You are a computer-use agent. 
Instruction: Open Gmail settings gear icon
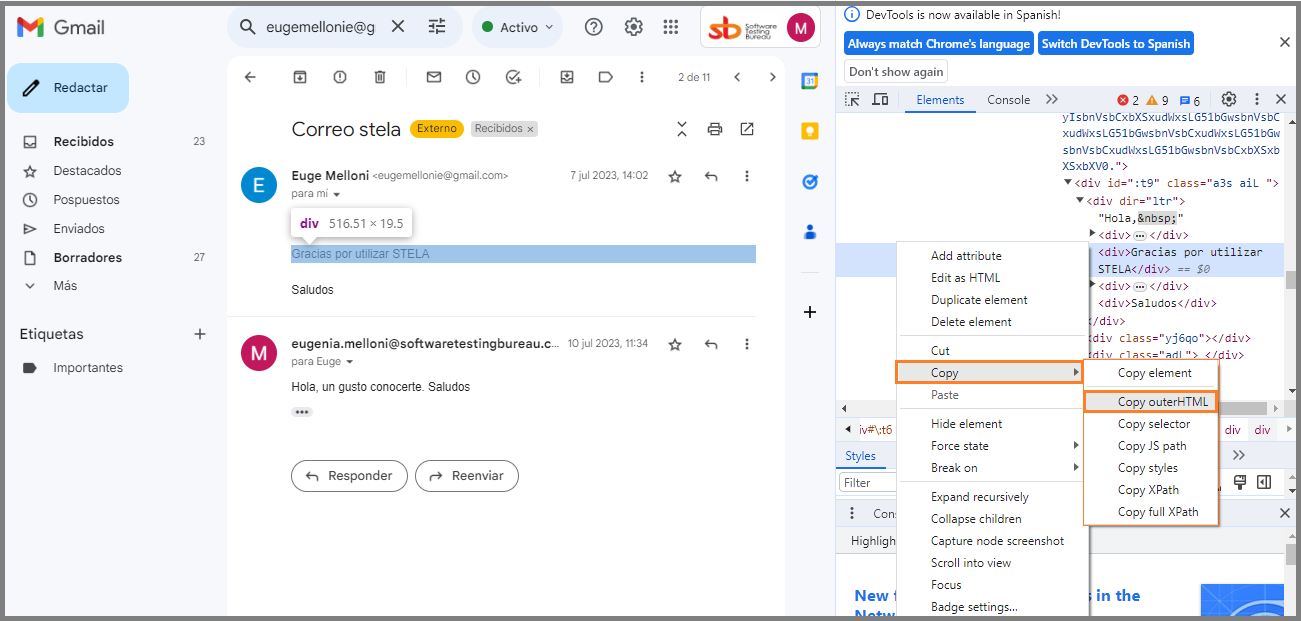(634, 27)
